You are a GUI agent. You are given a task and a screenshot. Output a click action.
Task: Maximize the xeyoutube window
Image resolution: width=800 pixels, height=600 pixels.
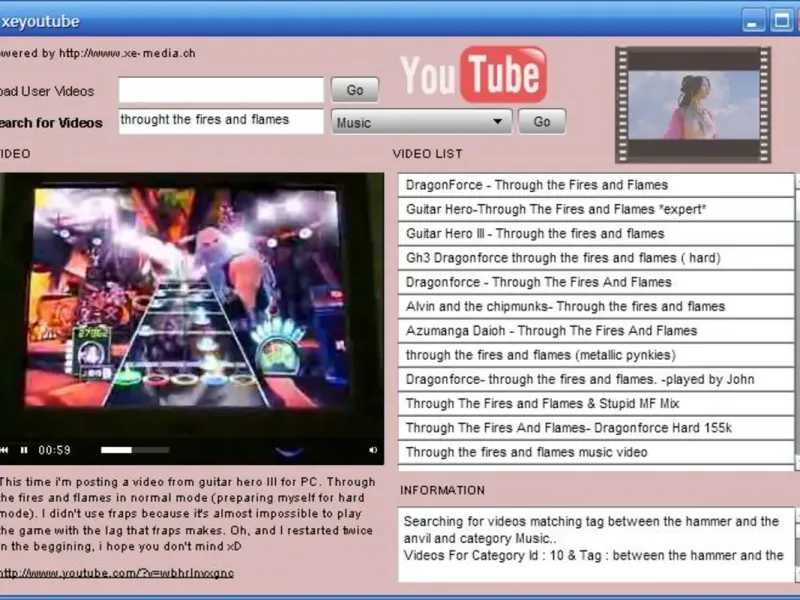click(x=782, y=20)
